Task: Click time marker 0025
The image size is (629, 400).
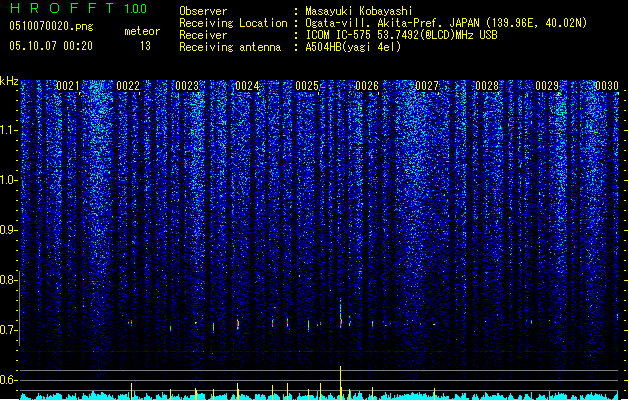Action: coord(307,86)
